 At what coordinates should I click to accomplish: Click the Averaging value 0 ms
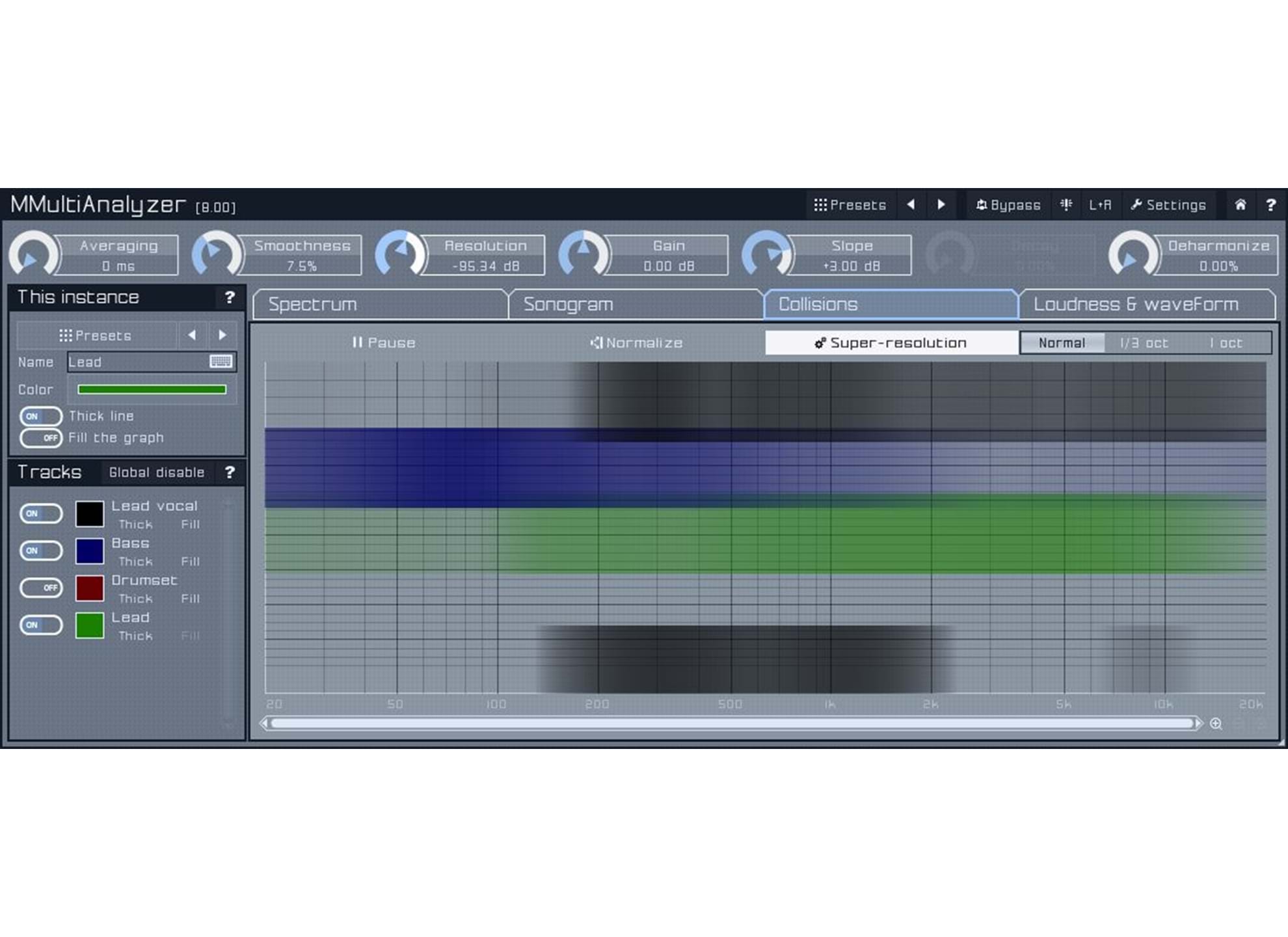coord(118,266)
